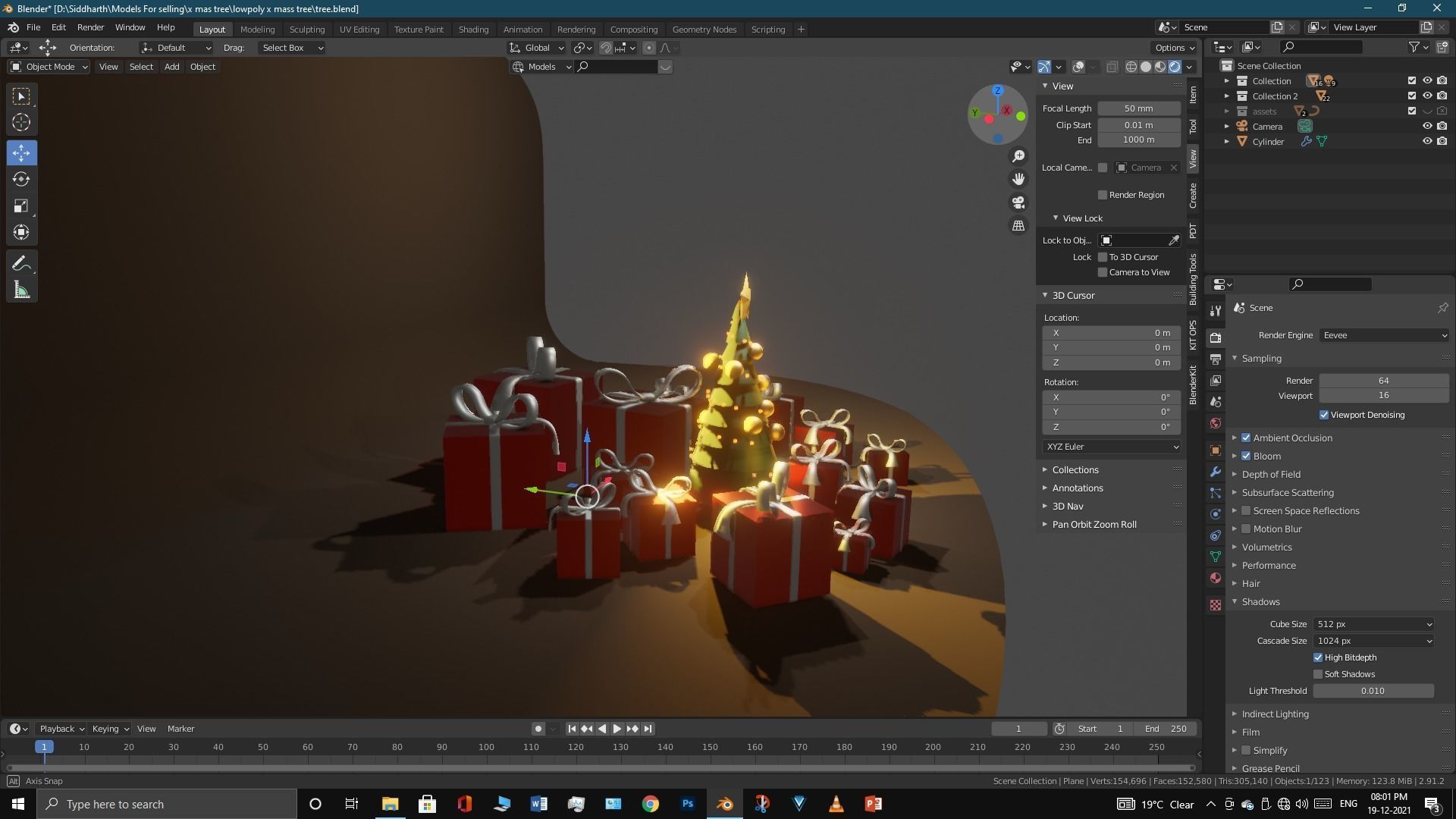1456x819 pixels.
Task: Toggle Viewport Denoising checkbox
Action: tap(1324, 415)
